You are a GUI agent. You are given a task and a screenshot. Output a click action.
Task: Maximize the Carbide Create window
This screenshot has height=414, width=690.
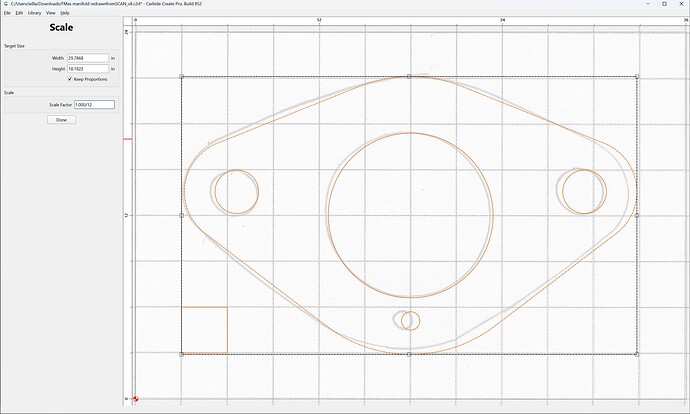(664, 4)
